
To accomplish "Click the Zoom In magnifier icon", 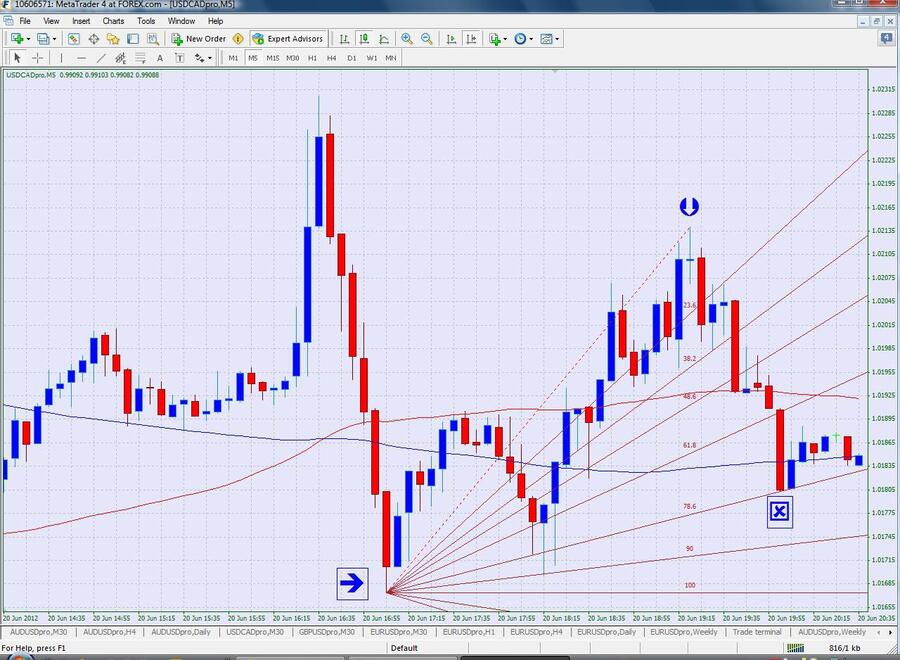I will [407, 39].
